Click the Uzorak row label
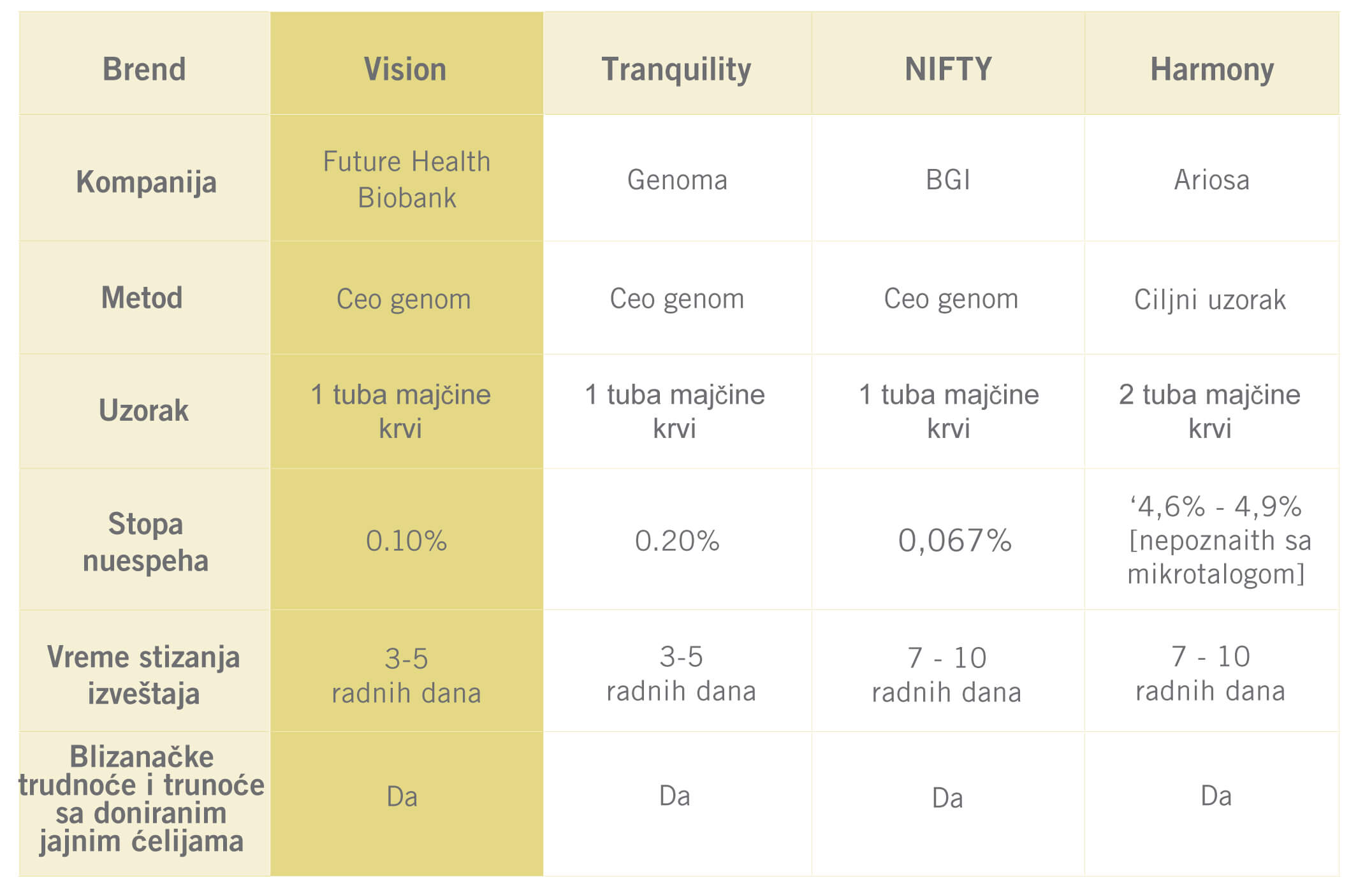This screenshot has width=1372, height=895. point(144,411)
